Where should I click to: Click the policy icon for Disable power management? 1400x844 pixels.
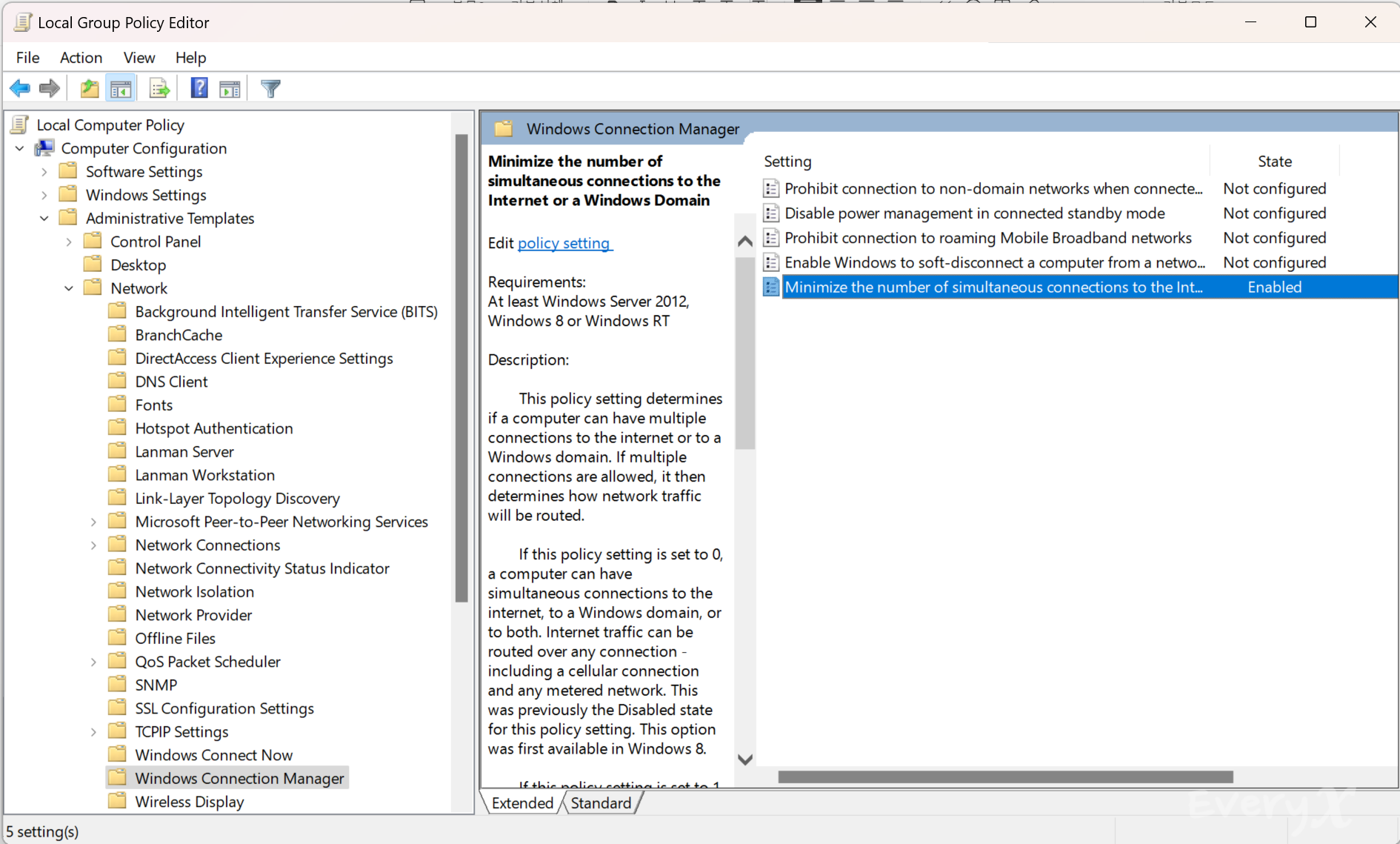click(x=771, y=213)
